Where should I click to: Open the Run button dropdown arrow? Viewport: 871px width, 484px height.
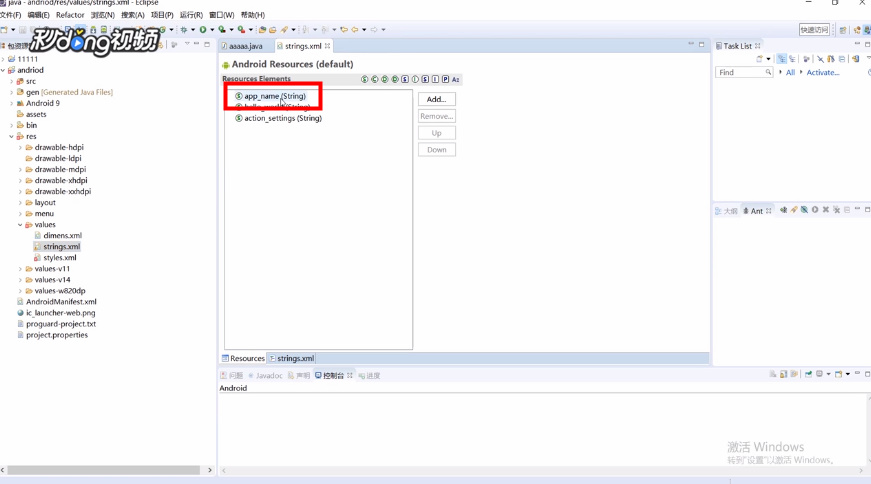click(x=212, y=29)
